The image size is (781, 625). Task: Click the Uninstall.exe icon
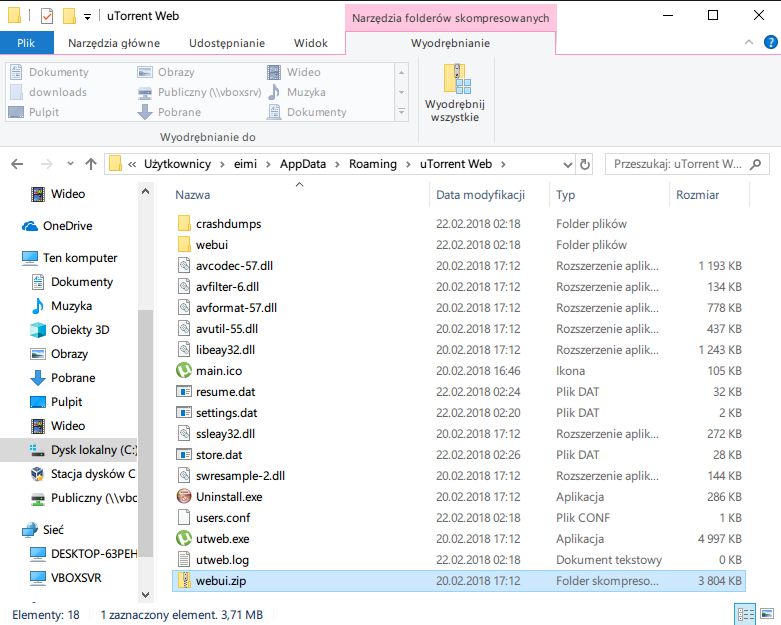(x=184, y=497)
